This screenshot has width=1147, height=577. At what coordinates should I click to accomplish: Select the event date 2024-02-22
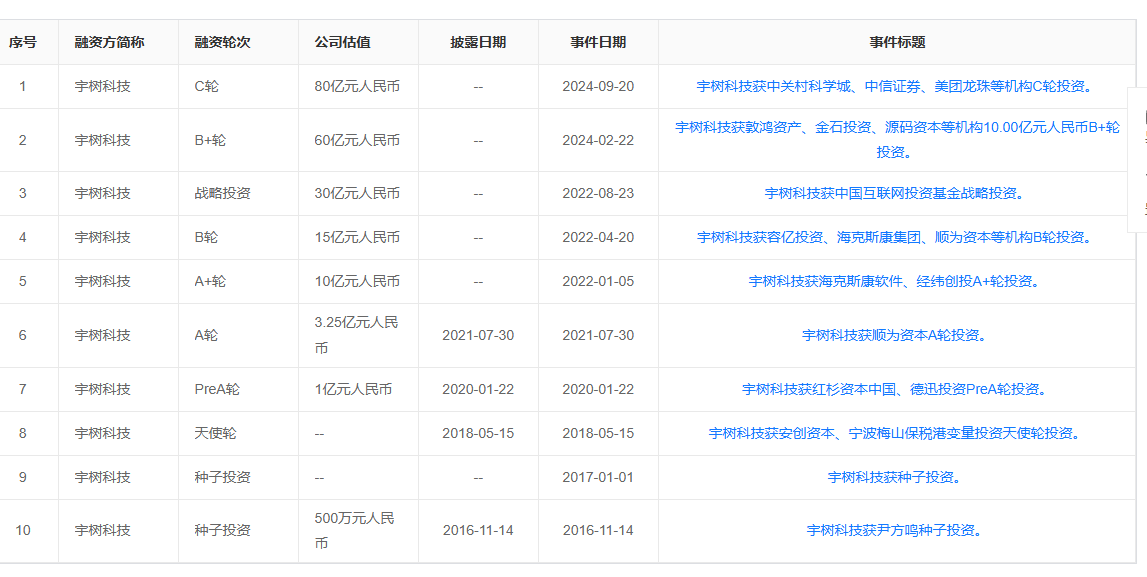click(598, 140)
